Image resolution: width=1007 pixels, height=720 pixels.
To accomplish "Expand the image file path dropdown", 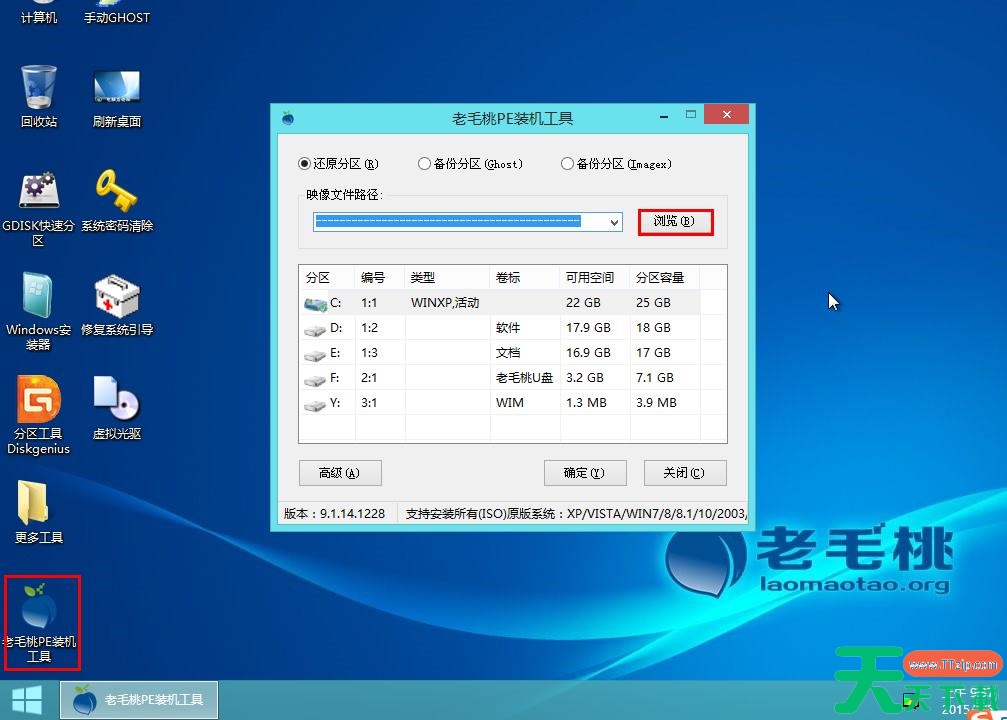I will pos(615,222).
